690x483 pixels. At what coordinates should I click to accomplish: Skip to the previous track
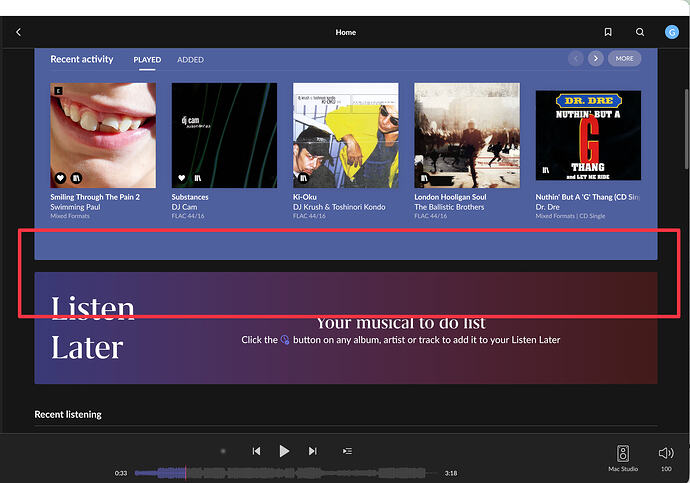coord(257,451)
